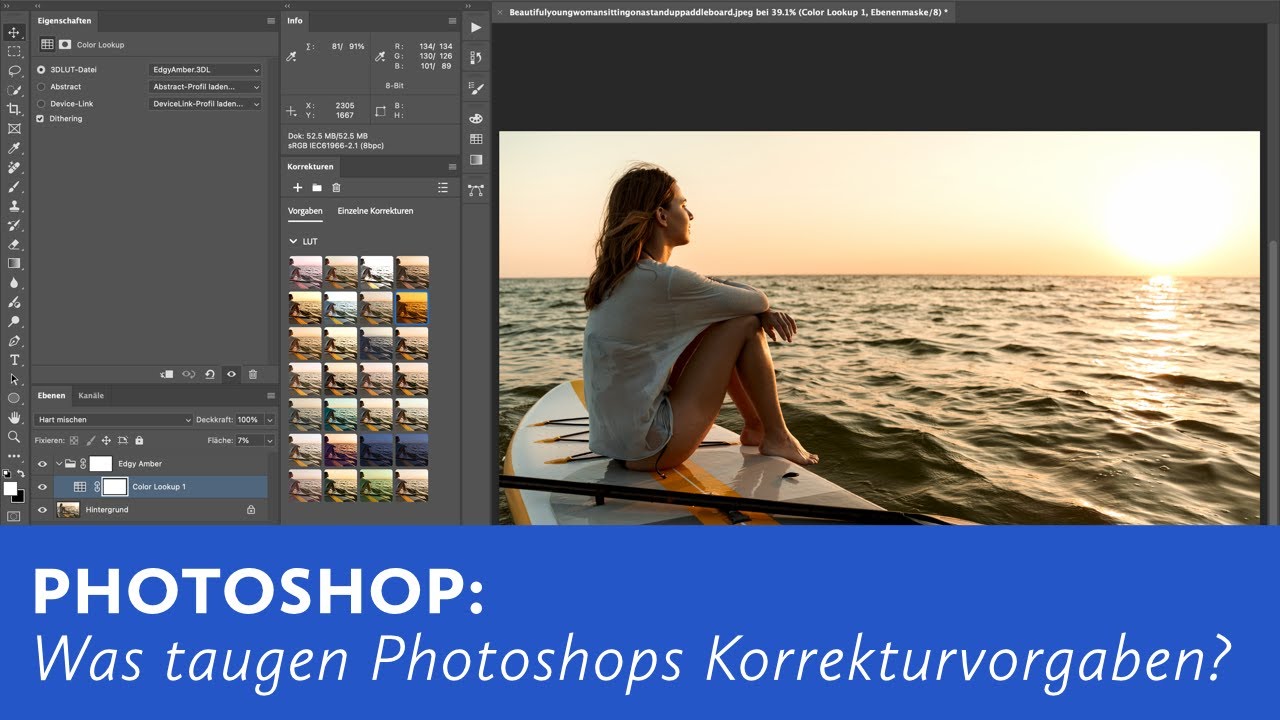Select the History Brush tool
This screenshot has width=1280, height=720.
coord(14,225)
